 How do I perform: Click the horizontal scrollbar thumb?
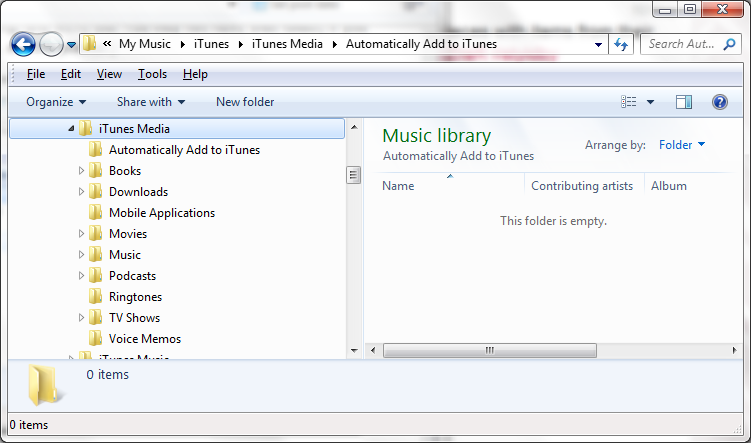(x=490, y=351)
